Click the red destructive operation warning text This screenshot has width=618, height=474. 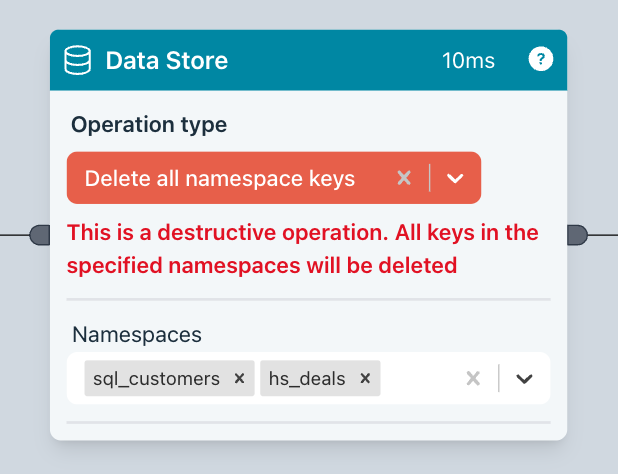(x=302, y=249)
